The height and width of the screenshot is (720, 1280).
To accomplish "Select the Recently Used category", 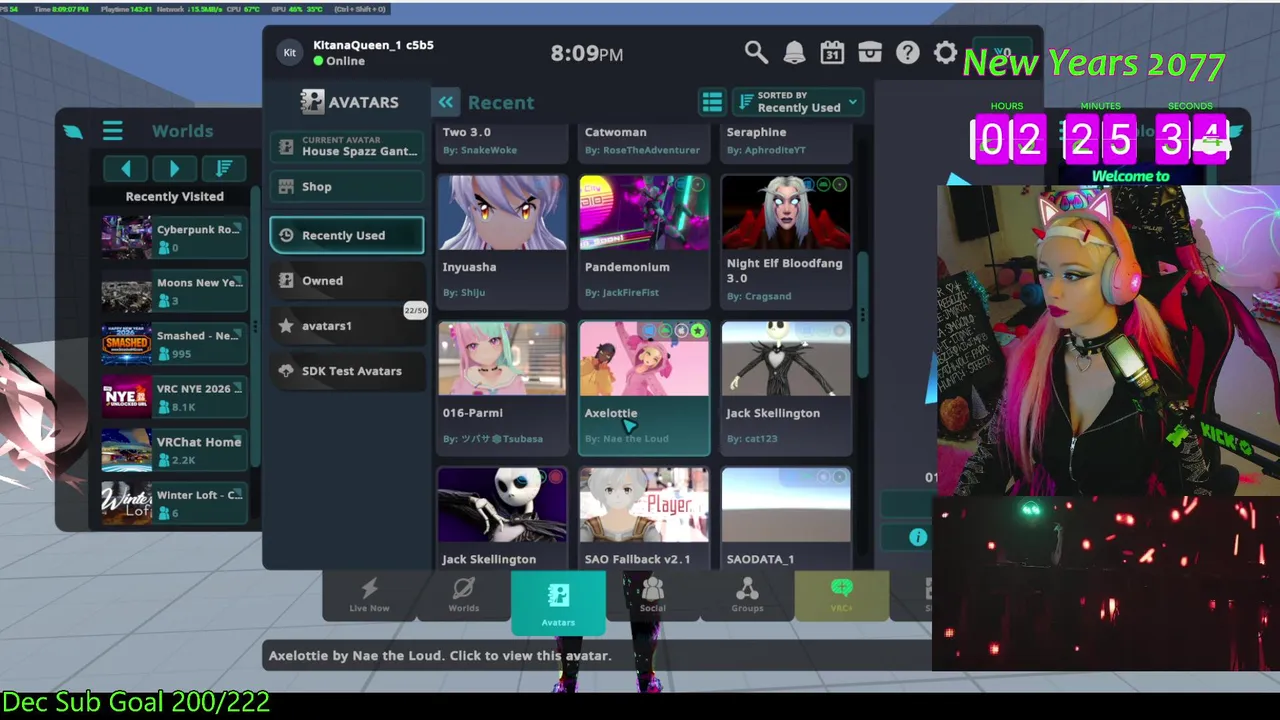I will [x=347, y=235].
